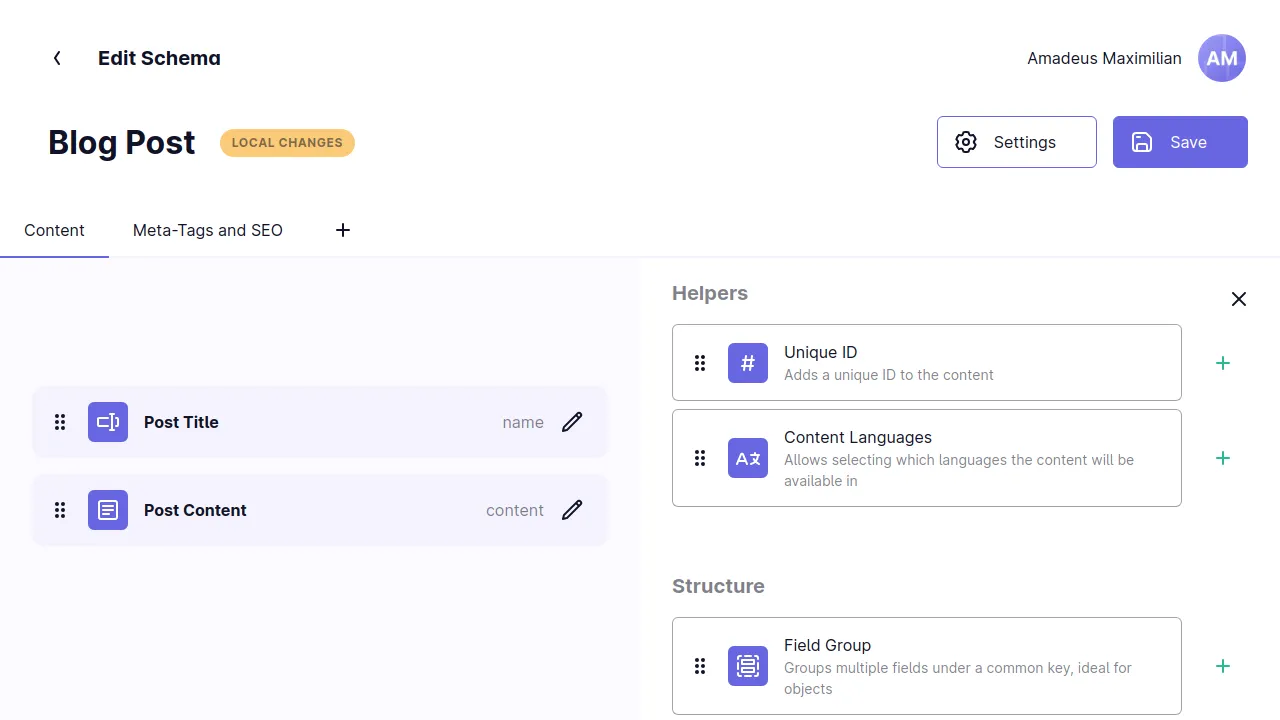Add Content Languages helper with the plus
The width and height of the screenshot is (1280, 720).
tap(1223, 458)
